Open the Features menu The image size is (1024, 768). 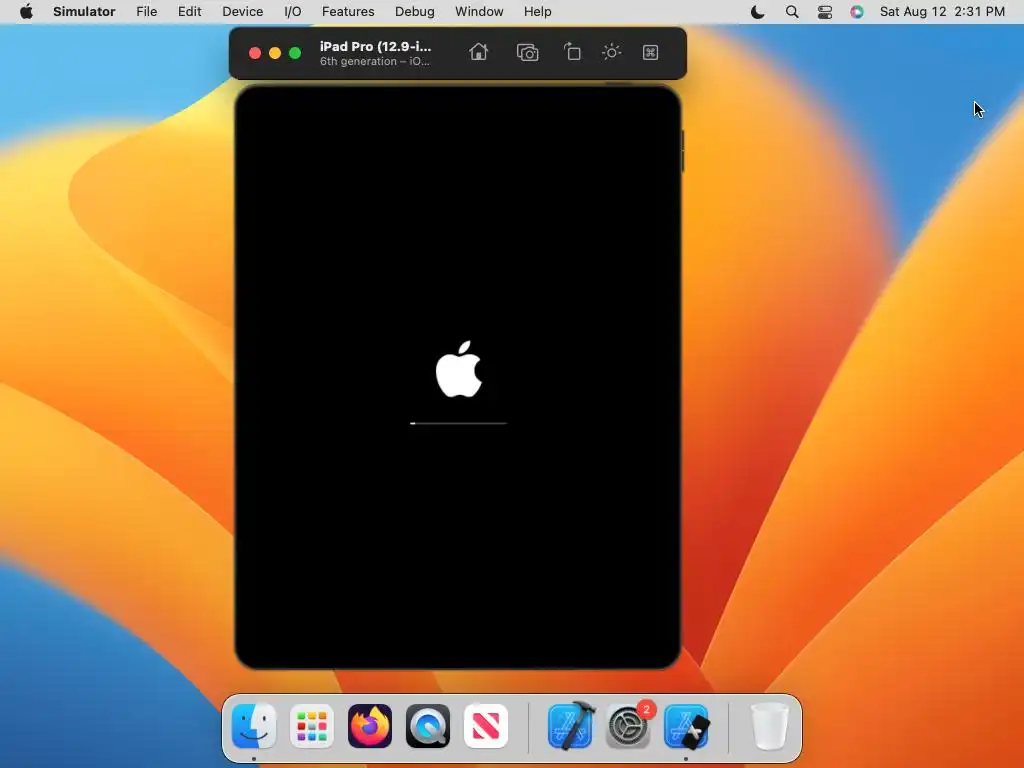348,12
